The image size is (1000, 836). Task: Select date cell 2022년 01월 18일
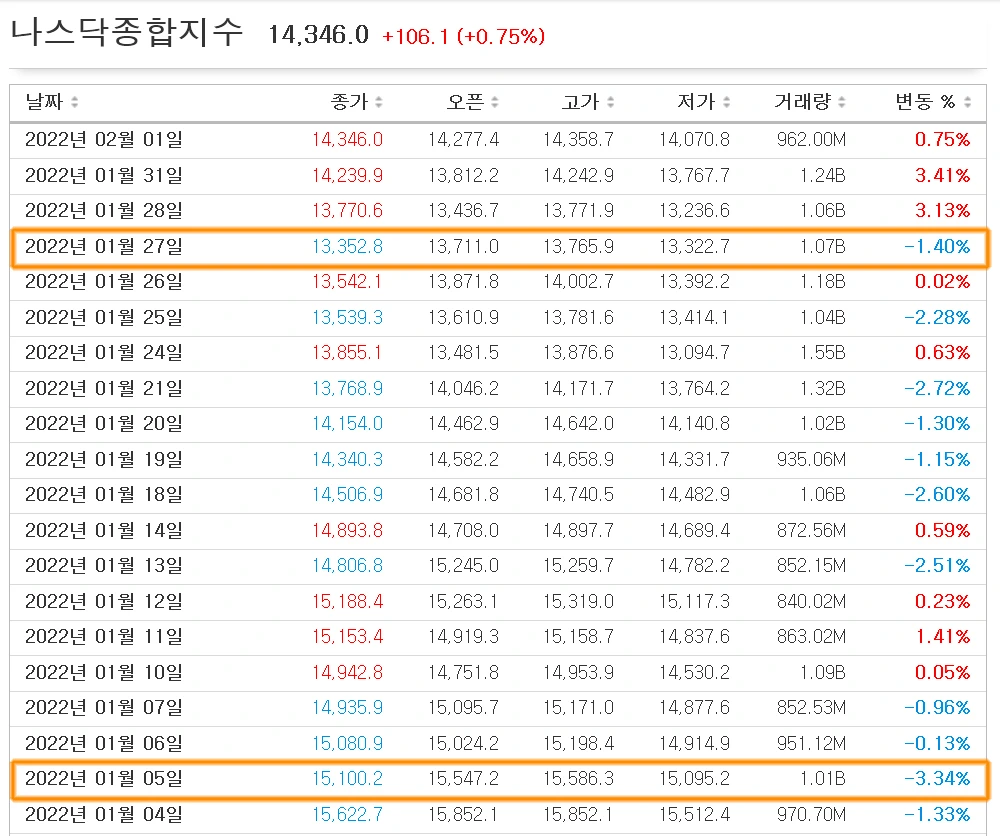point(104,494)
